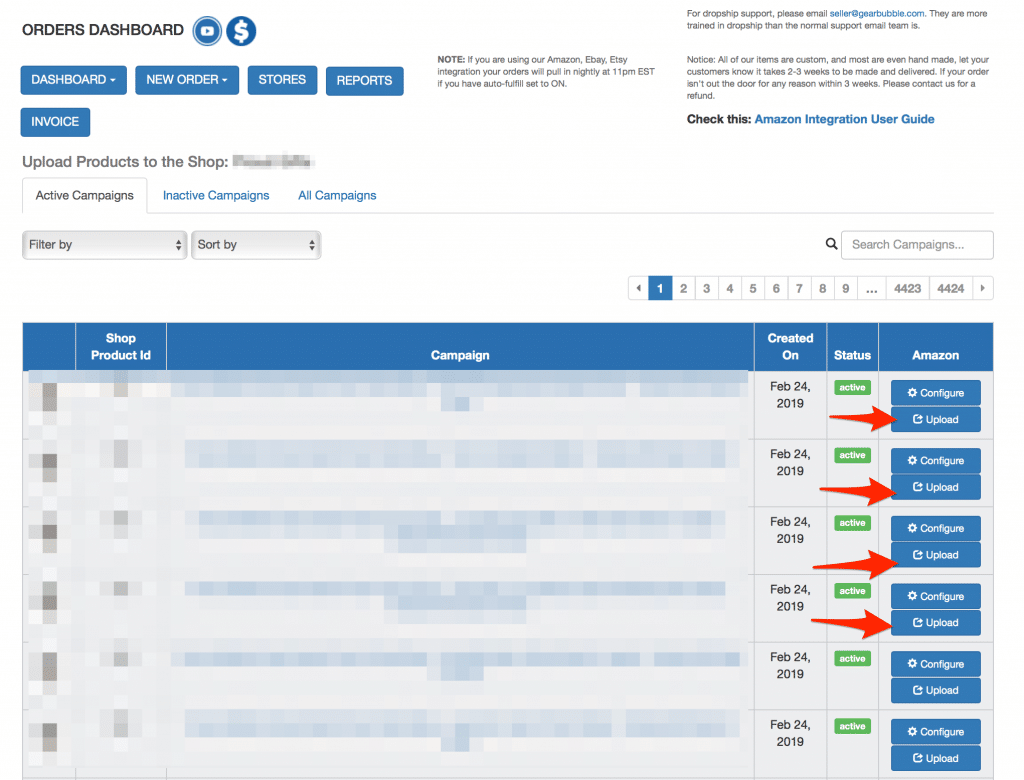Click the magnifying glass search icon

coord(831,244)
